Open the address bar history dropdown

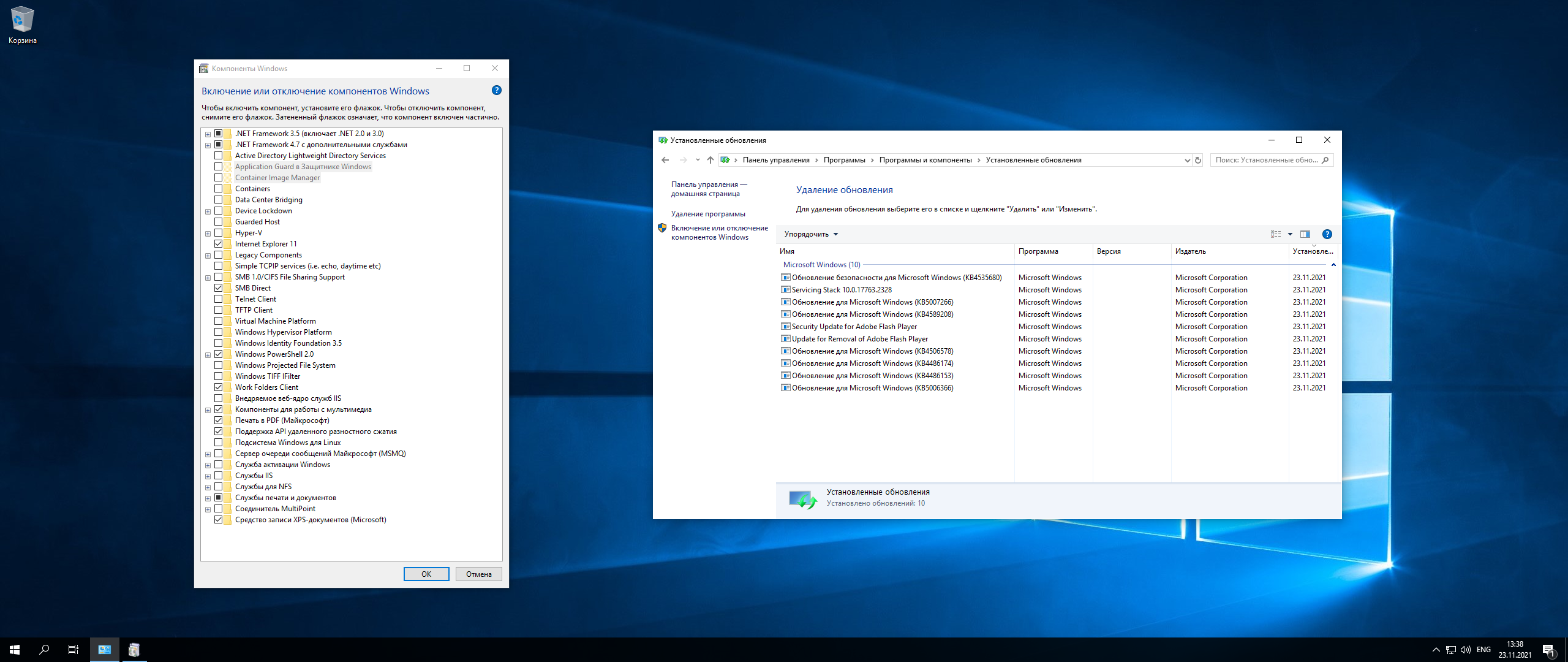coord(1187,160)
